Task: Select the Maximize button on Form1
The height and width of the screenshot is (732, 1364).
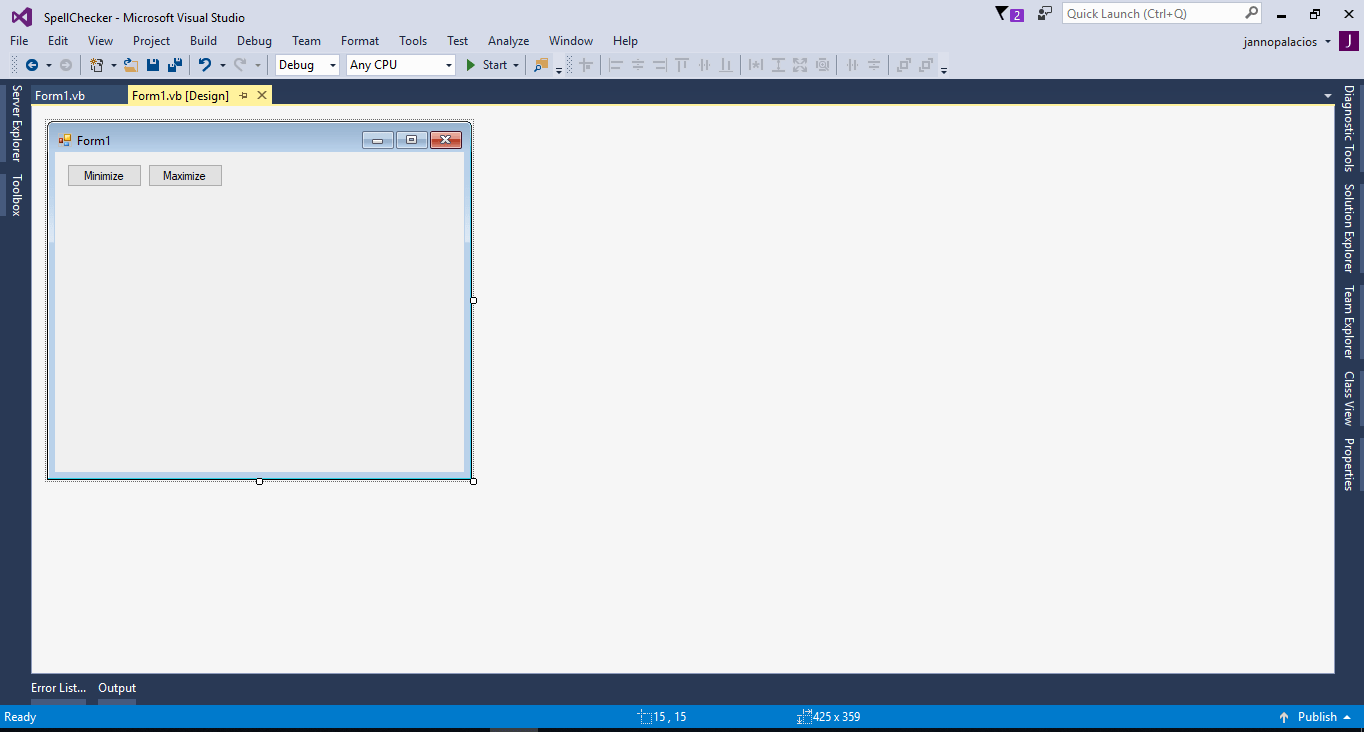Action: pyautogui.click(x=185, y=176)
